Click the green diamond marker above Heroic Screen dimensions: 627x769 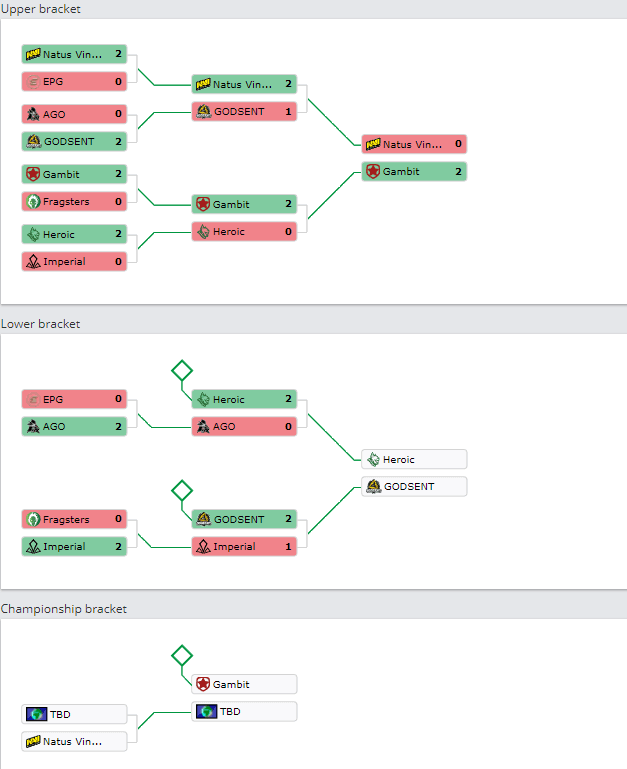point(182,371)
